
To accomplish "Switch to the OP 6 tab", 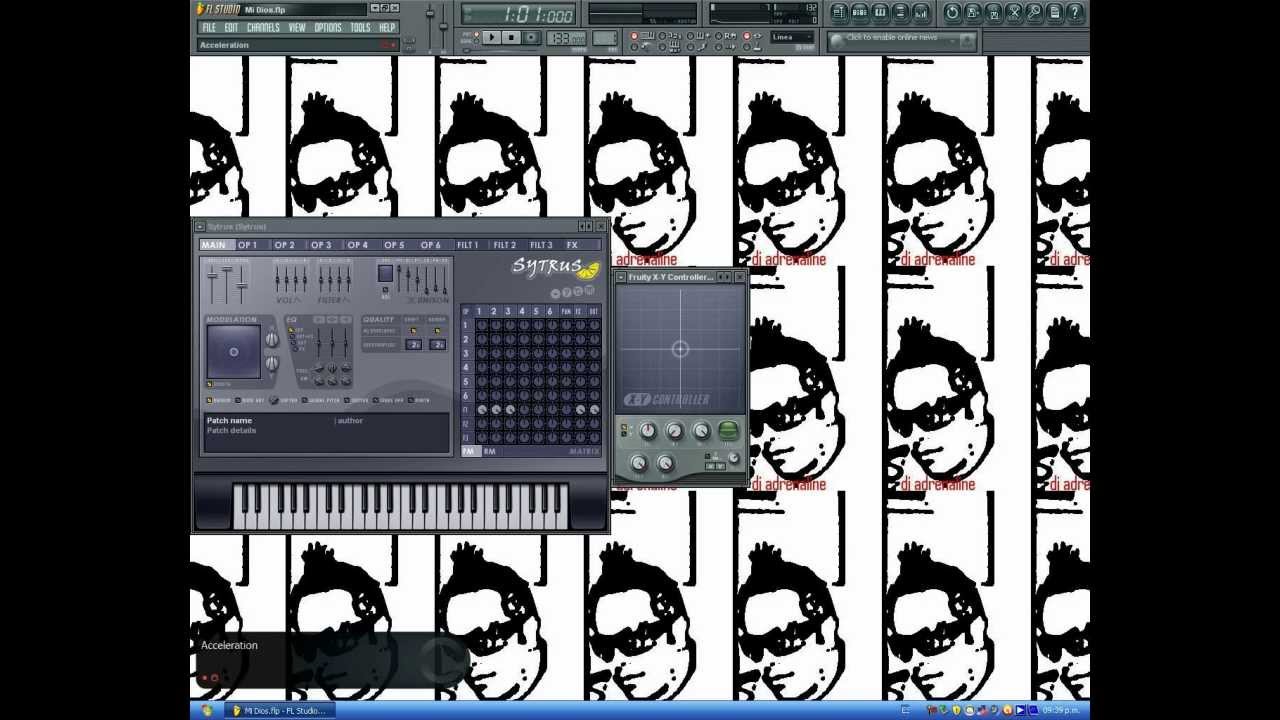I will [430, 245].
